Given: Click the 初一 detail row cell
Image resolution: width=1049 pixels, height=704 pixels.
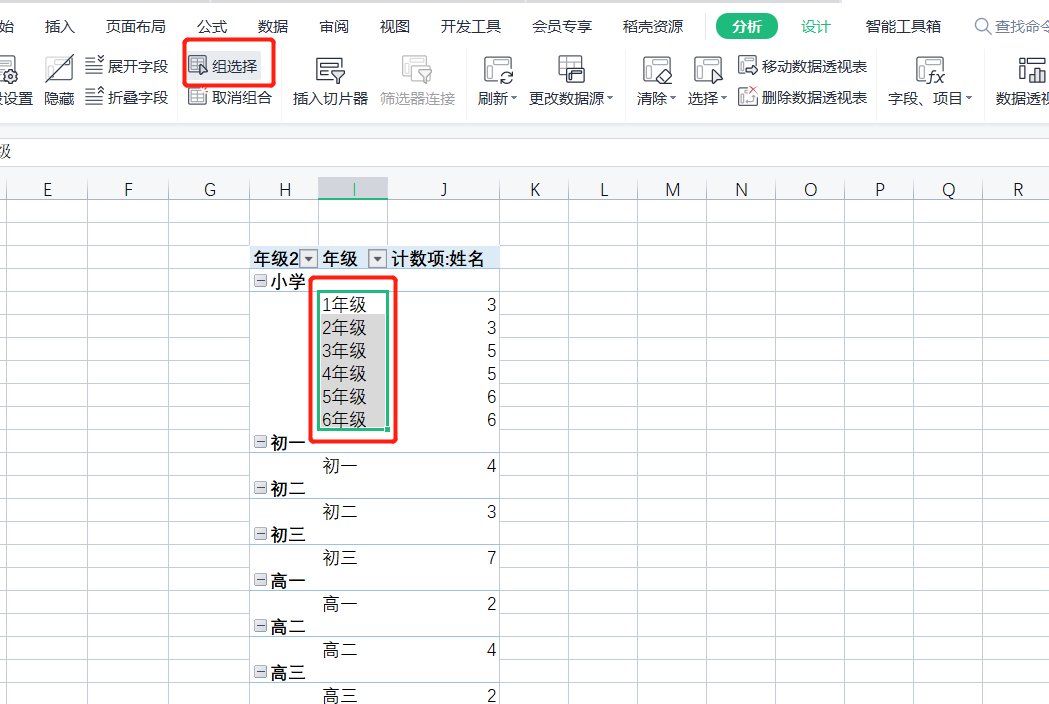Looking at the screenshot, I should tap(353, 465).
